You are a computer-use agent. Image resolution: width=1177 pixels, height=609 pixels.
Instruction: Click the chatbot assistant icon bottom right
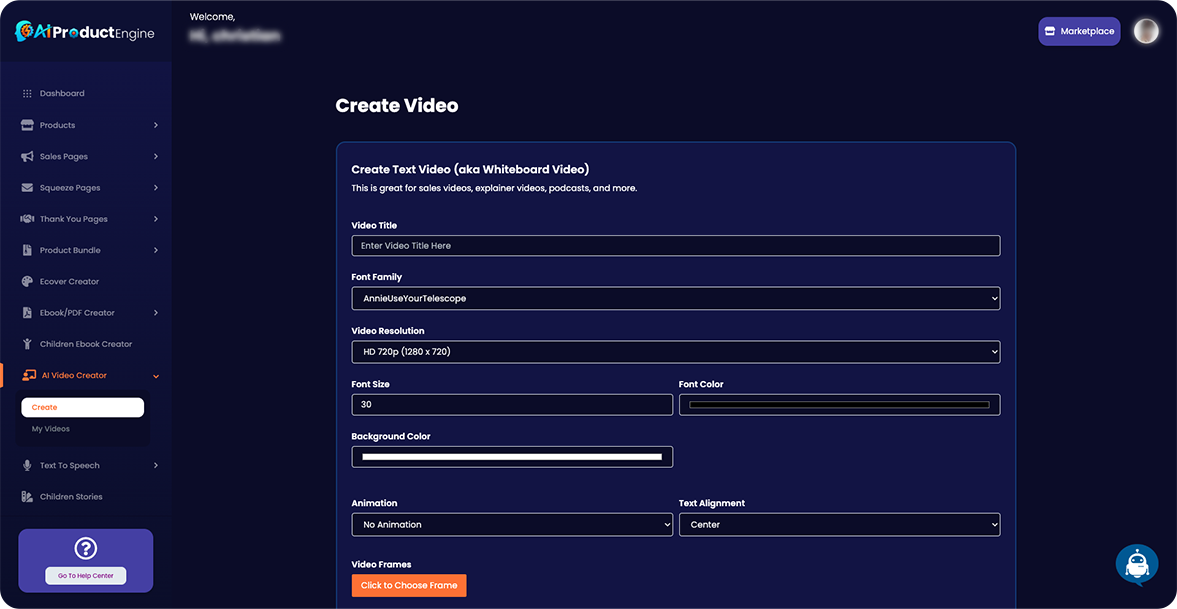click(1137, 564)
